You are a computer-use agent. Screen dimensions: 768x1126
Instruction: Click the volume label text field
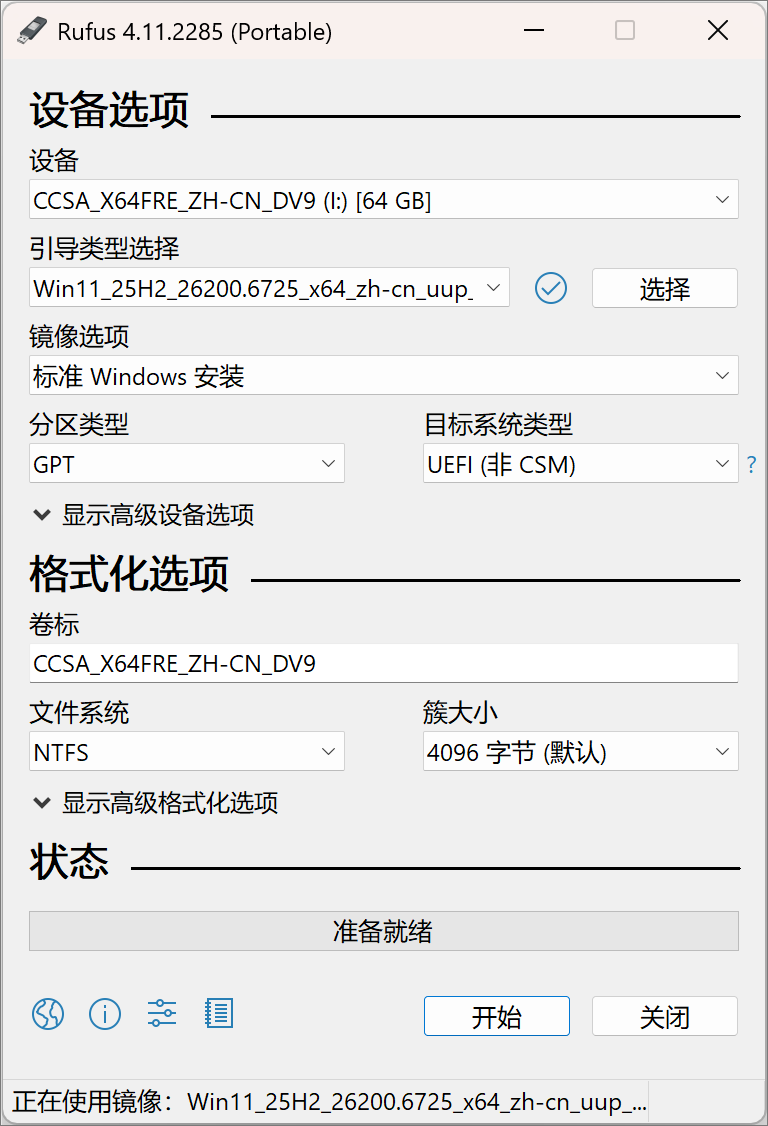click(x=383, y=663)
